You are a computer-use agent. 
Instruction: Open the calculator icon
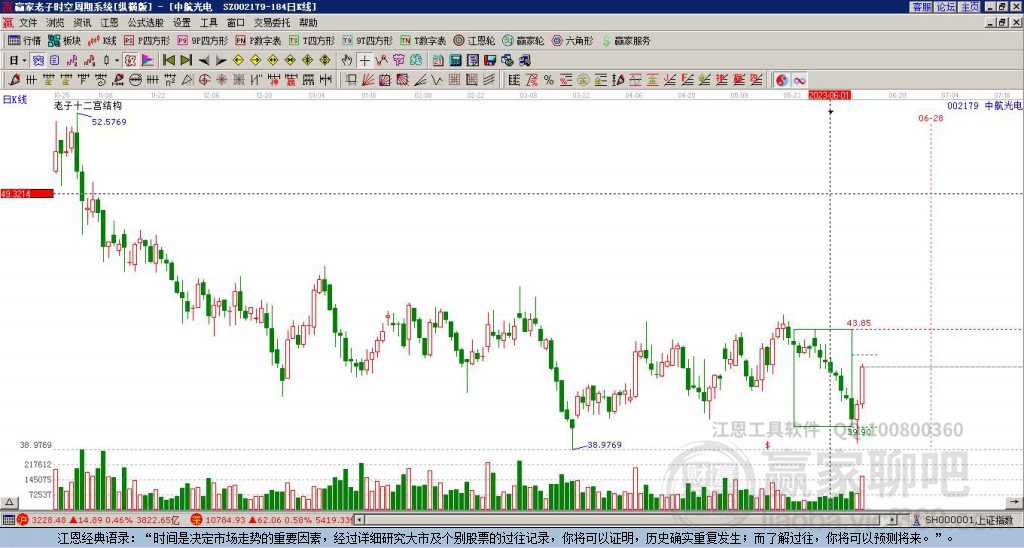point(455,60)
